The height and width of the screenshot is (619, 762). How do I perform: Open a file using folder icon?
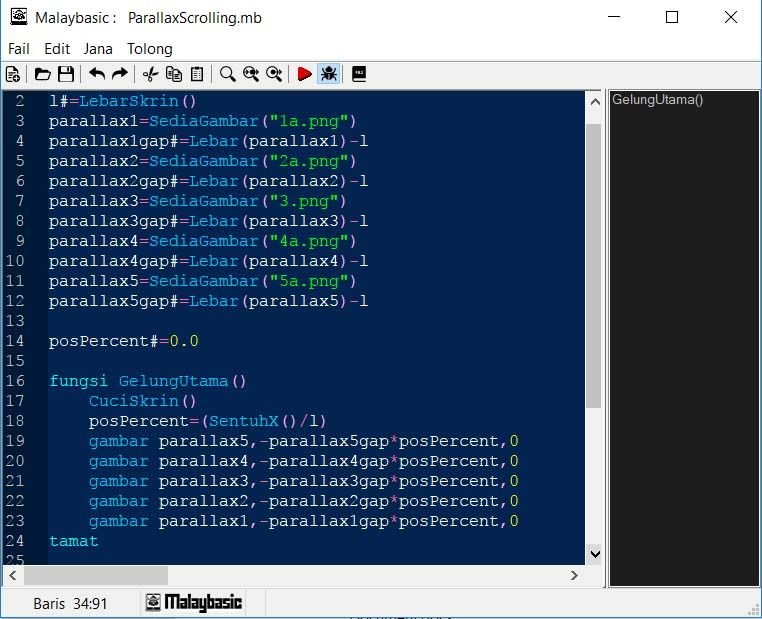tap(43, 74)
